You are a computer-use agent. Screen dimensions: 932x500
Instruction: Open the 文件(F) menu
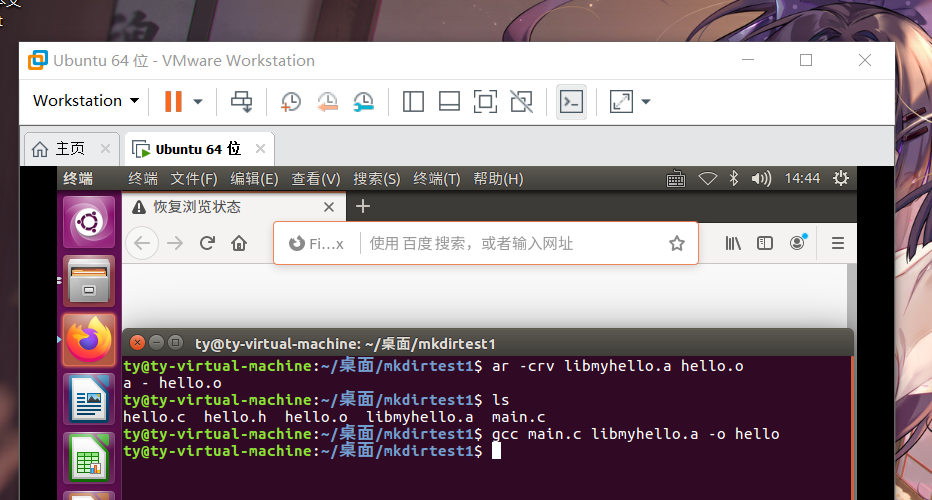point(194,179)
